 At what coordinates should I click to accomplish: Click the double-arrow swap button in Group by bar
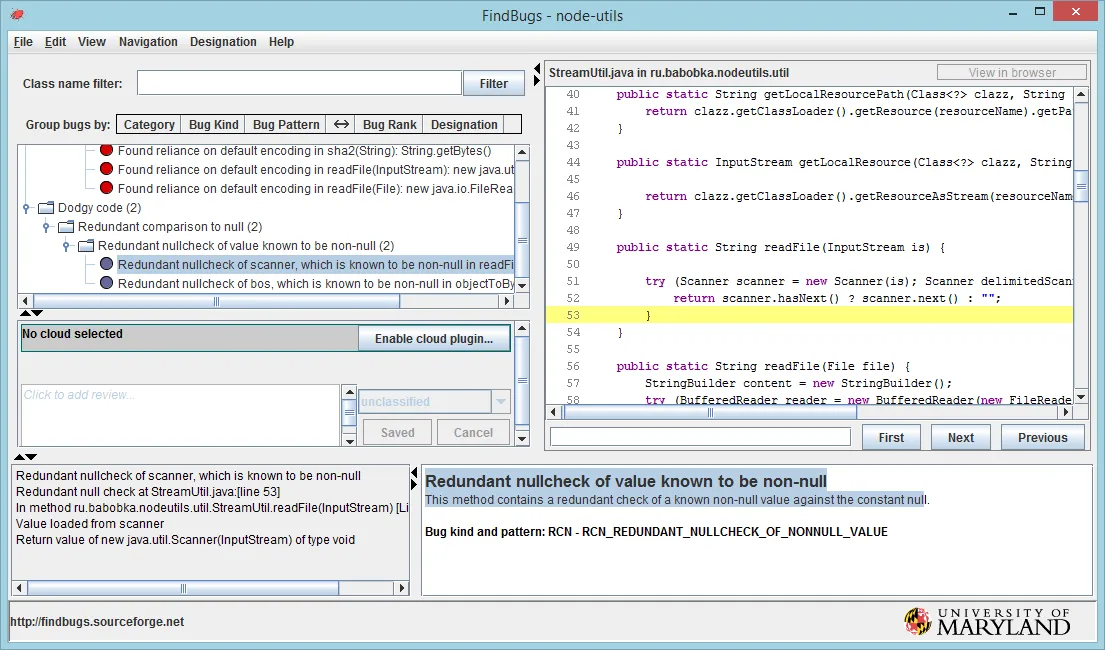341,125
